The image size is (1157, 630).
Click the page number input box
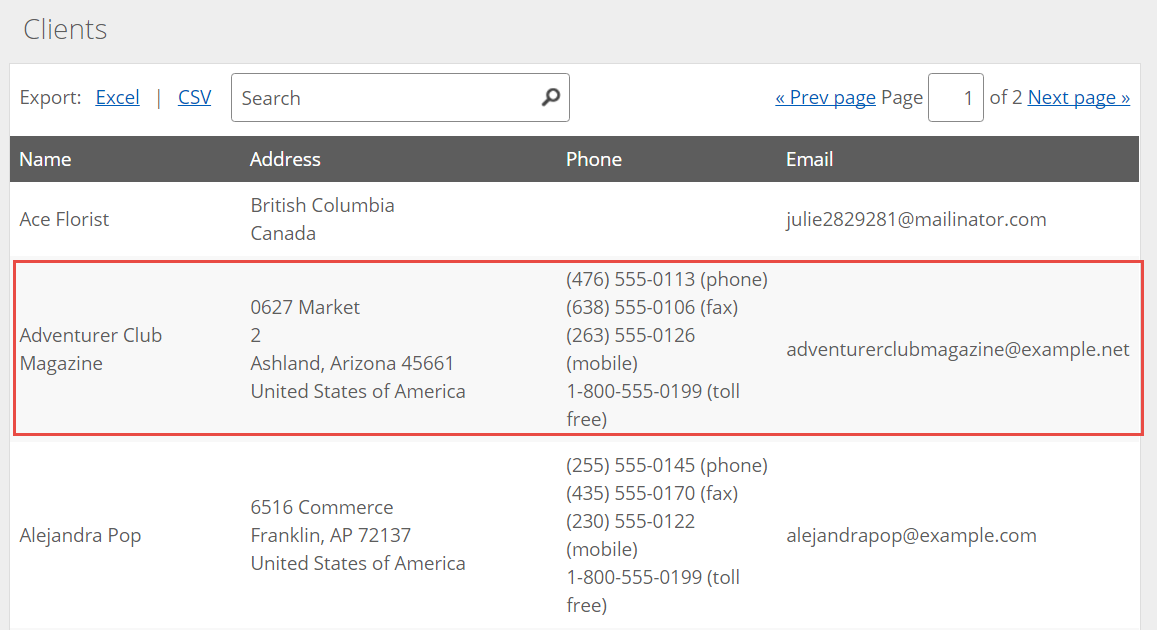956,97
